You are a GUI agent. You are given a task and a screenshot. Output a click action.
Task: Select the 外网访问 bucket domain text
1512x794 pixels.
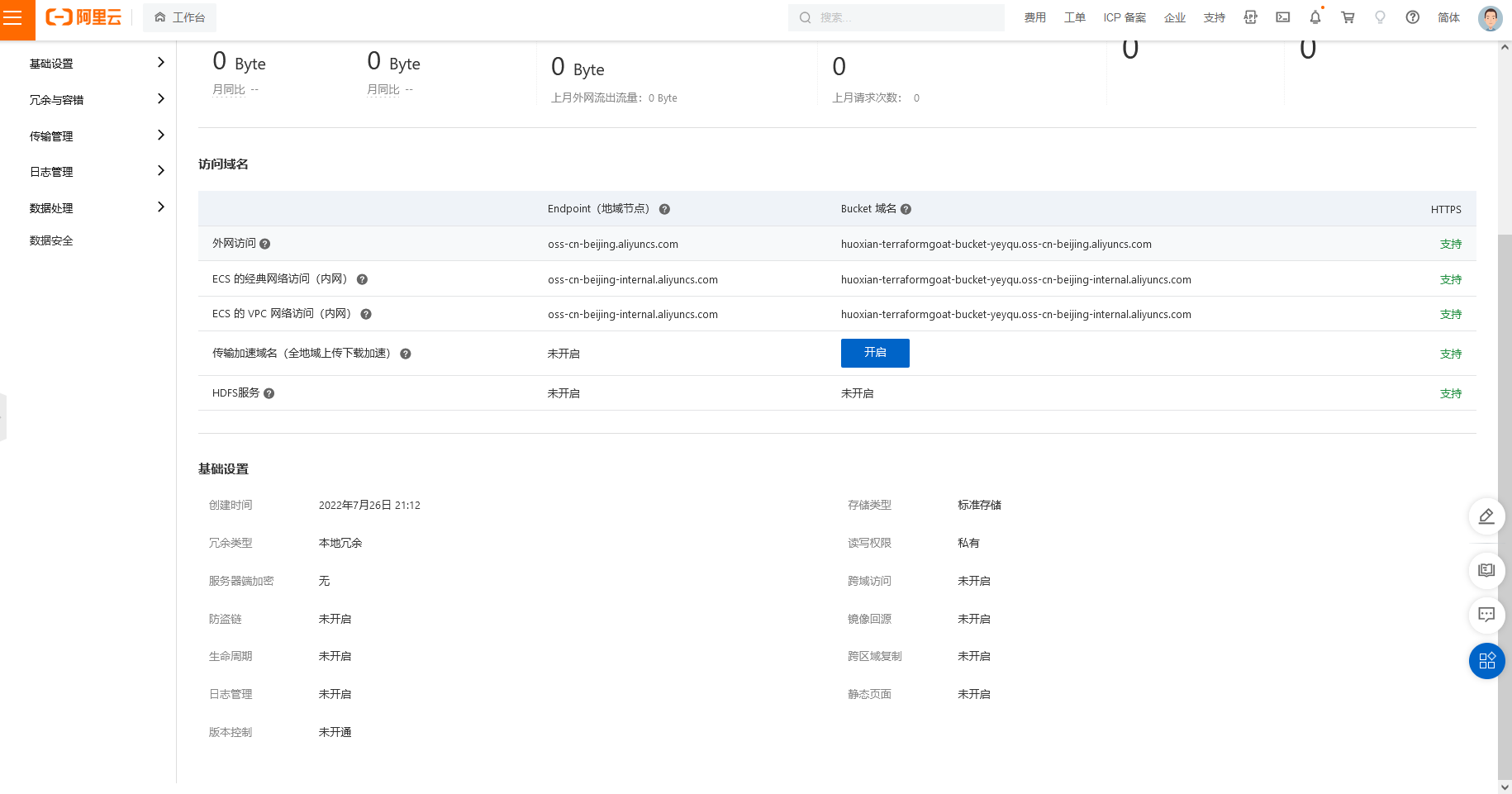tap(996, 245)
